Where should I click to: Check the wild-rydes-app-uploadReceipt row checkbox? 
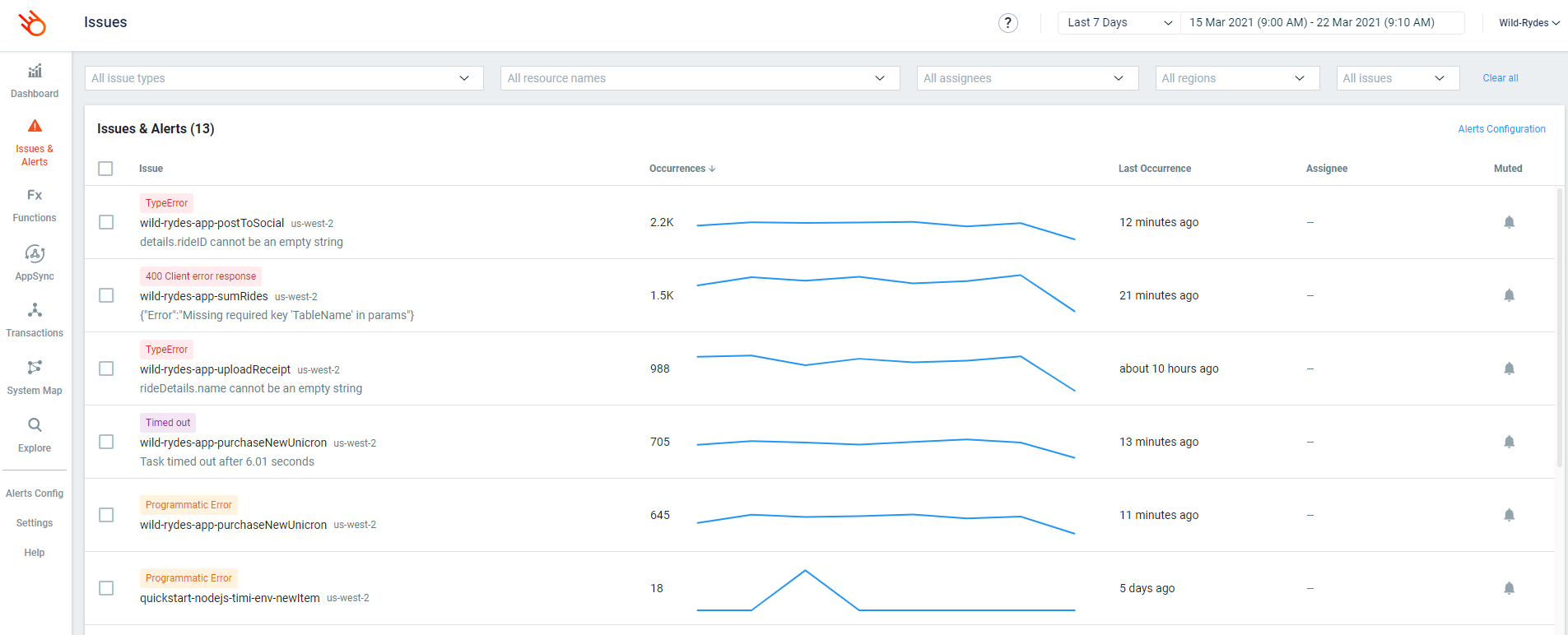tap(106, 368)
